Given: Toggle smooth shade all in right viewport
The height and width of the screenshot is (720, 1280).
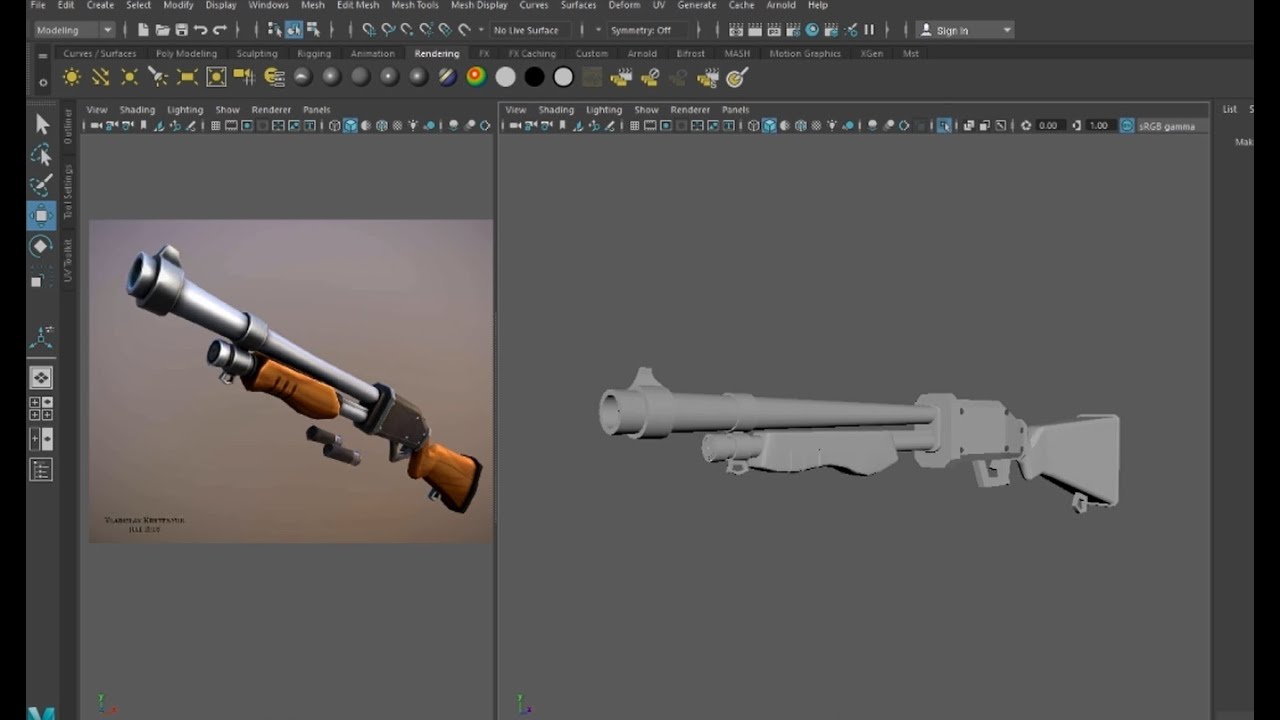Looking at the screenshot, I should pyautogui.click(x=769, y=126).
